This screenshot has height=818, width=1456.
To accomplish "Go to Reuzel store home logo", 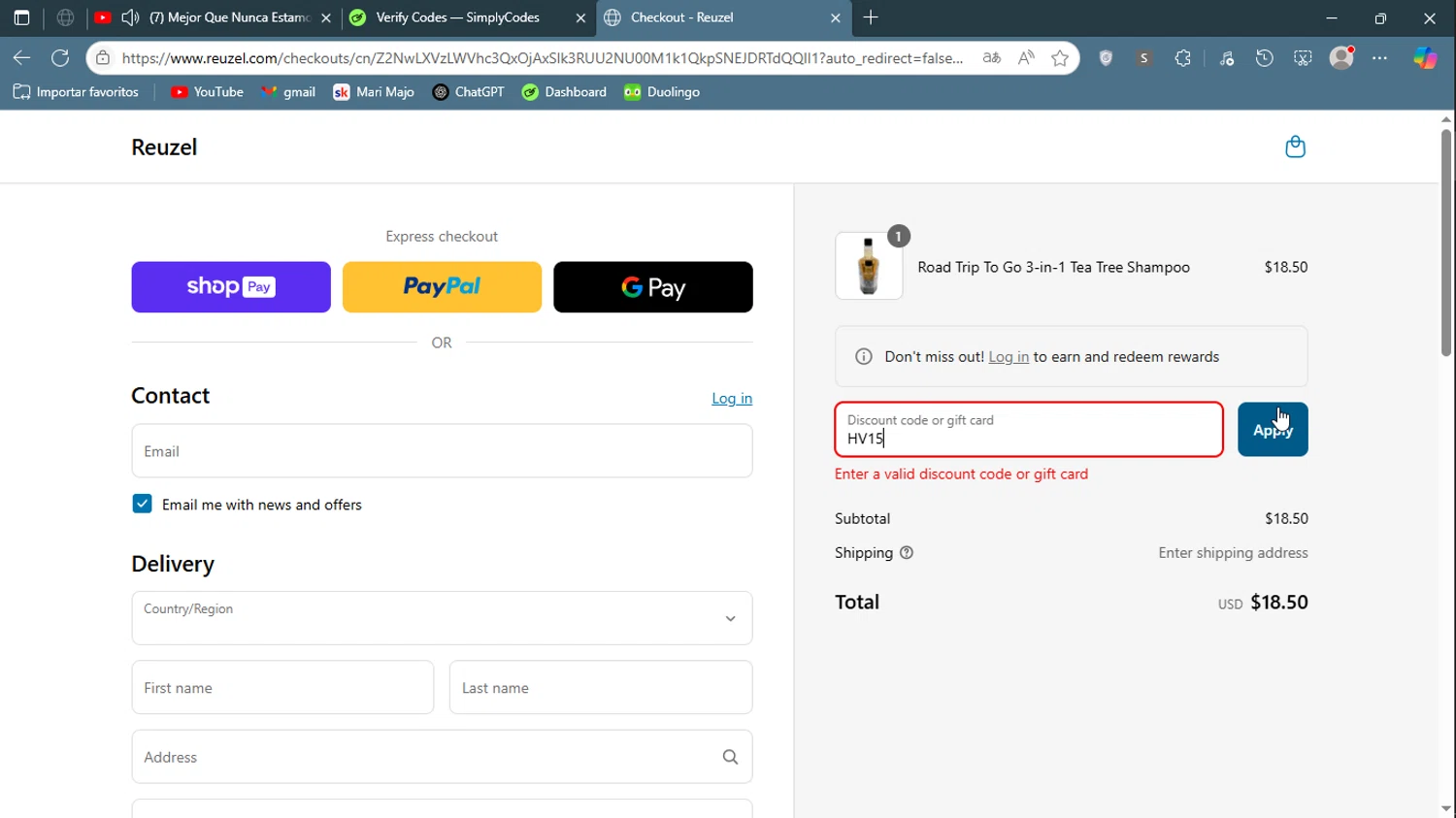I will coord(164,147).
